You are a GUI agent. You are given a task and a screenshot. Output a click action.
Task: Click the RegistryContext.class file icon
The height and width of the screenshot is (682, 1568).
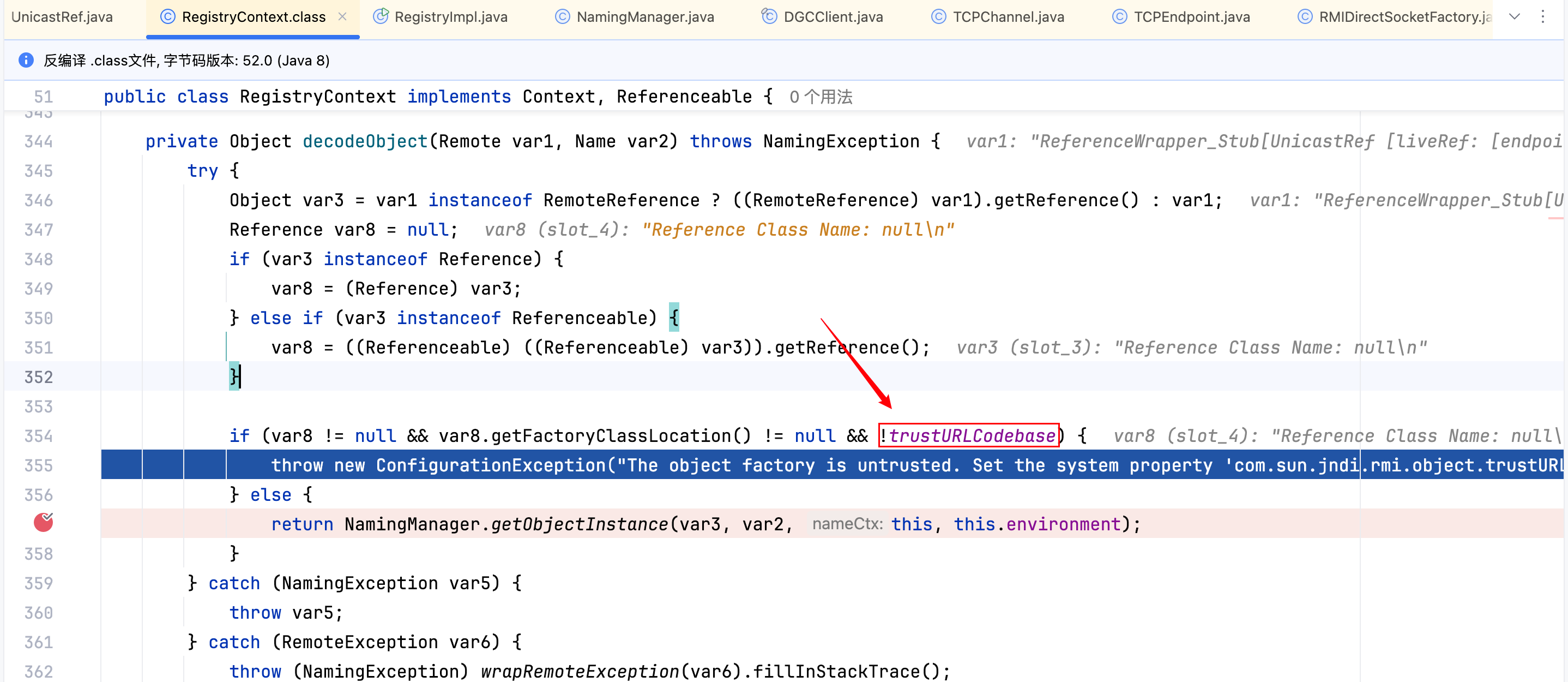[167, 17]
